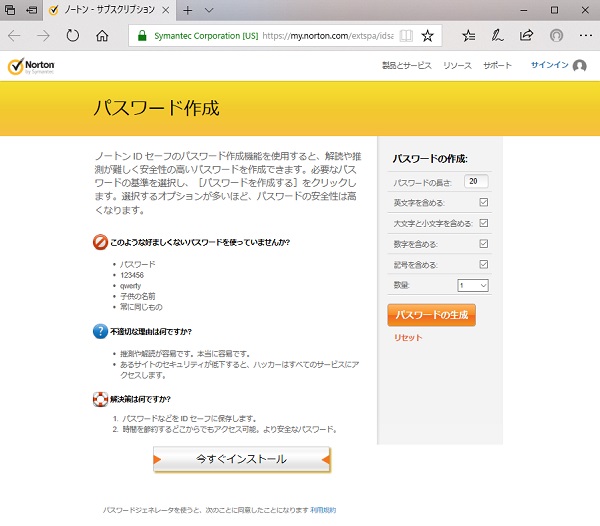Image resolution: width=600 pixels, height=526 pixels.
Task: Click パスワードの作成: panel title
Action: [430, 158]
